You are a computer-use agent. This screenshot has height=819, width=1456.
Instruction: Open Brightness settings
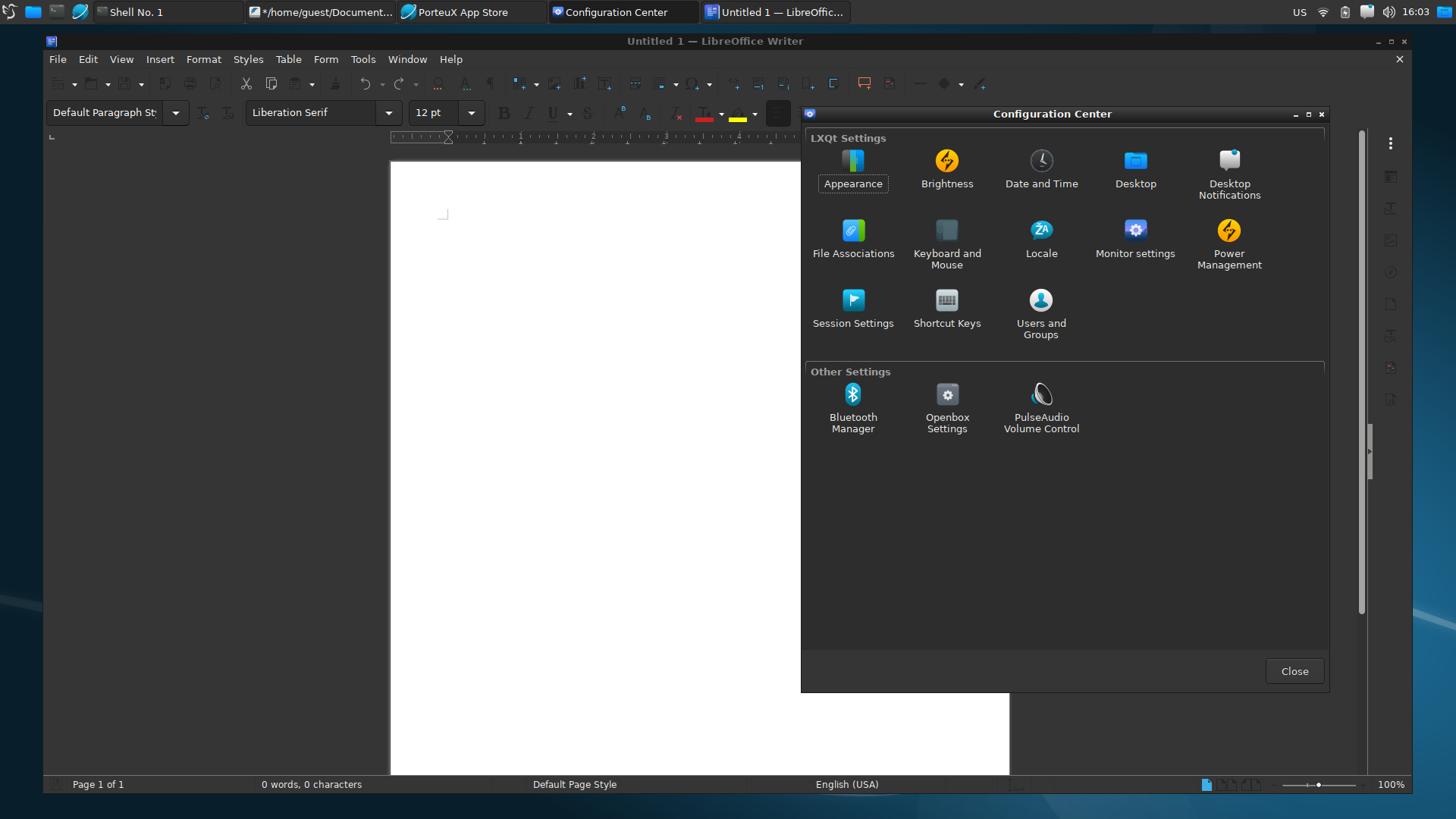tap(947, 171)
